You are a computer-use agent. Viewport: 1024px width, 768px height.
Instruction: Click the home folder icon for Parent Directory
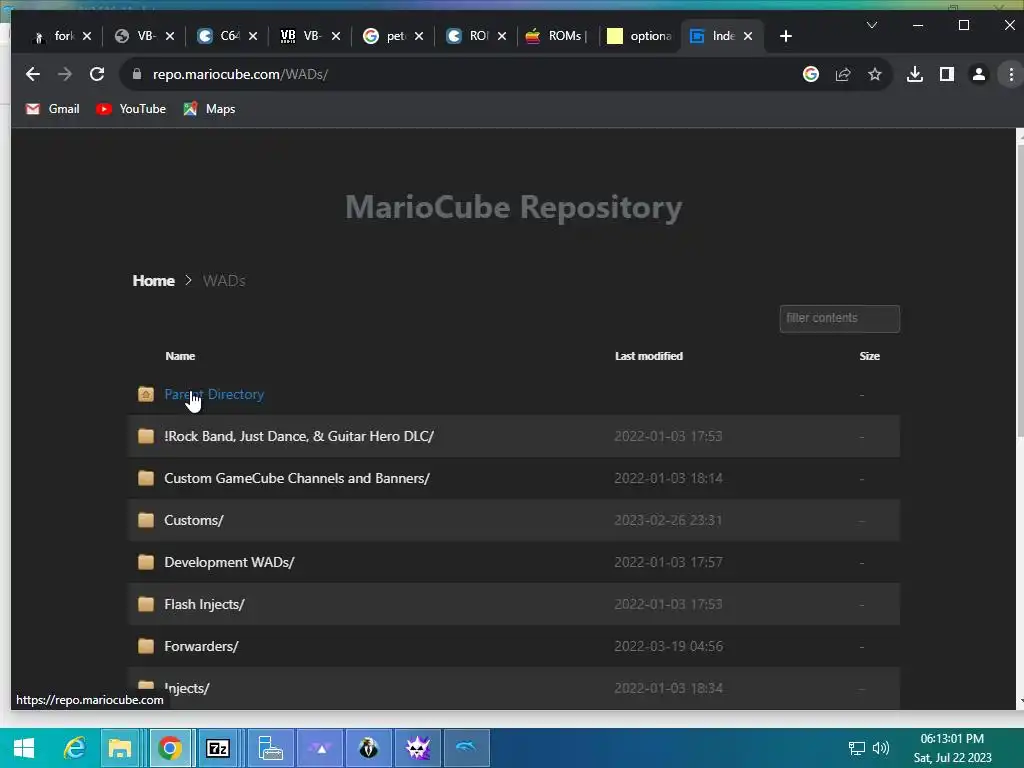click(146, 394)
